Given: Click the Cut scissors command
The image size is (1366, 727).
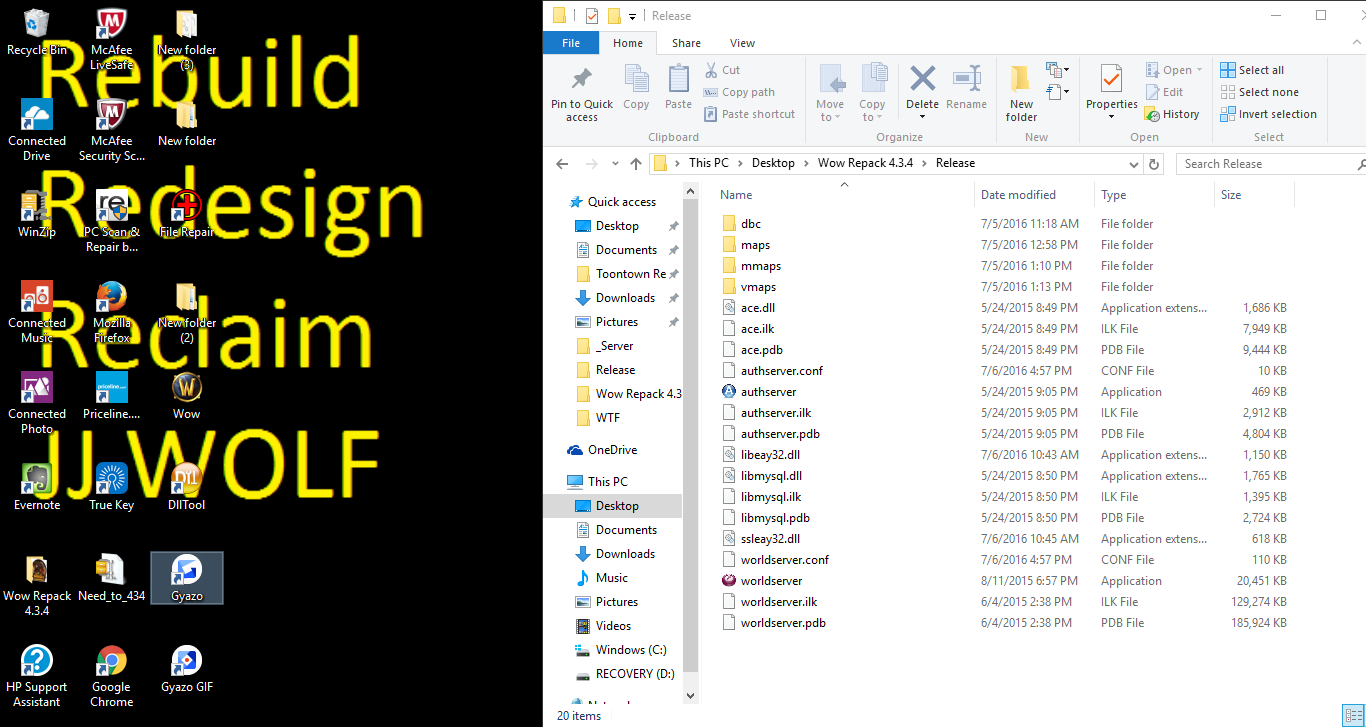Looking at the screenshot, I should [x=722, y=70].
